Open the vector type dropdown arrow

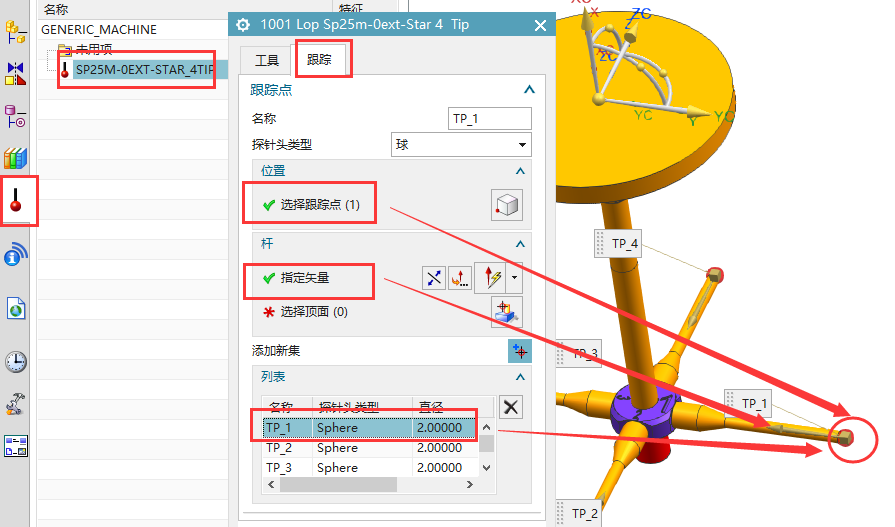(514, 278)
